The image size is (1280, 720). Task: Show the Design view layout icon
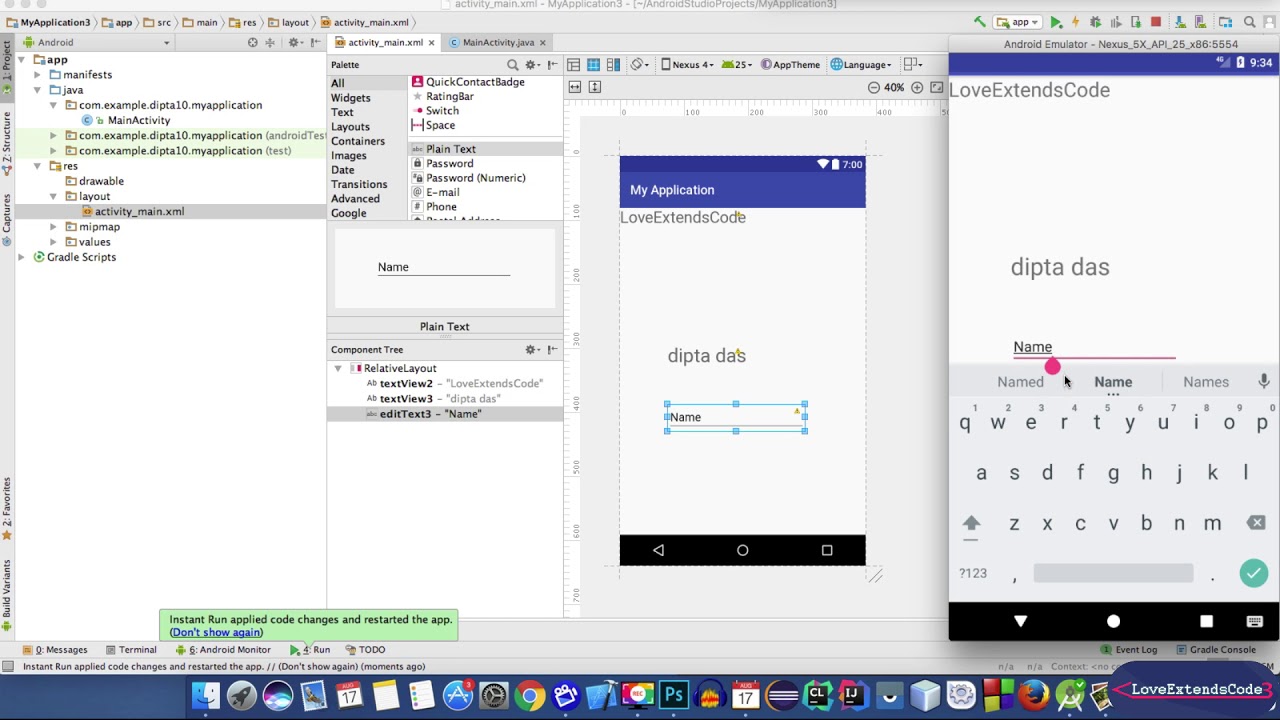573,64
